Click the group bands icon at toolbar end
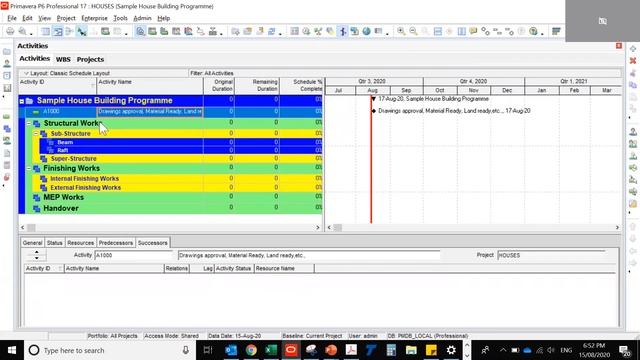Viewport: 640px width, 360px height. tap(556, 31)
